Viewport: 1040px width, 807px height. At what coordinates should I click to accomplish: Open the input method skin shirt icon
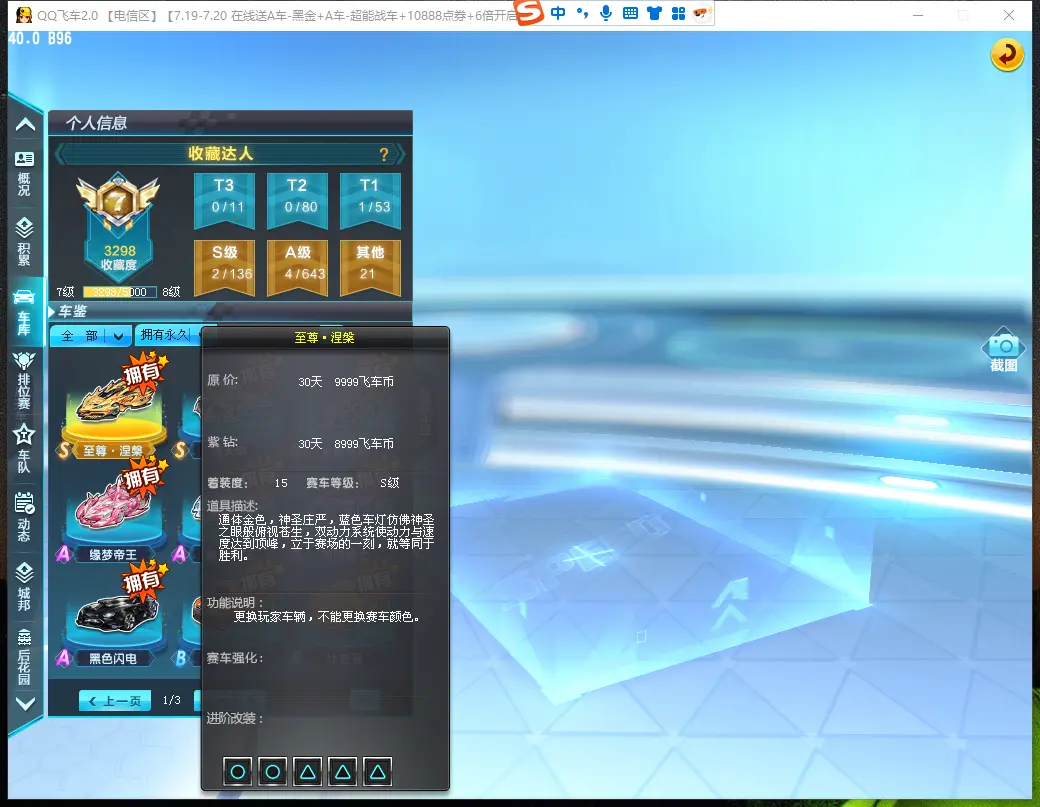tap(654, 13)
